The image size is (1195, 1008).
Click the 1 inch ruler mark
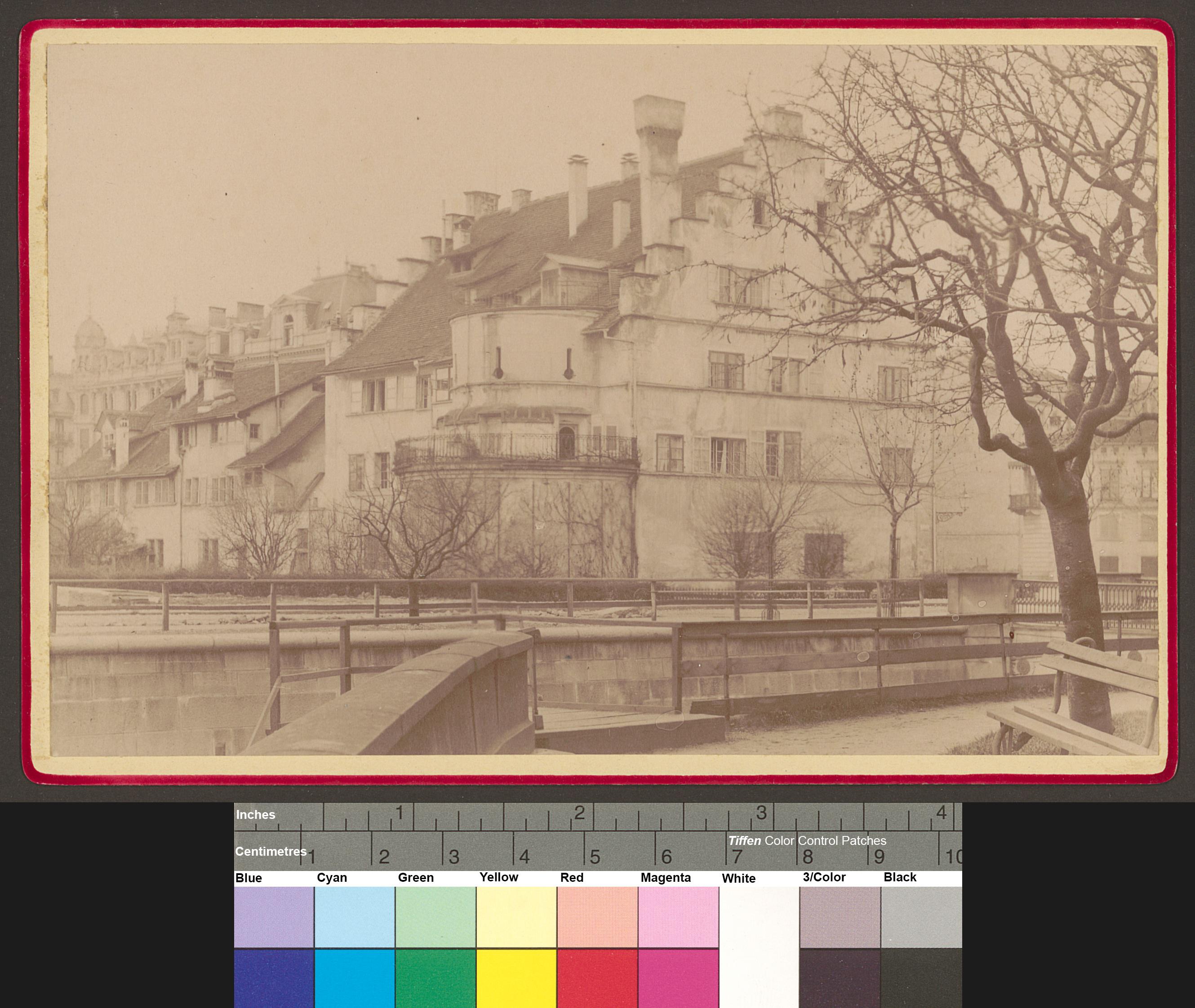(400, 812)
